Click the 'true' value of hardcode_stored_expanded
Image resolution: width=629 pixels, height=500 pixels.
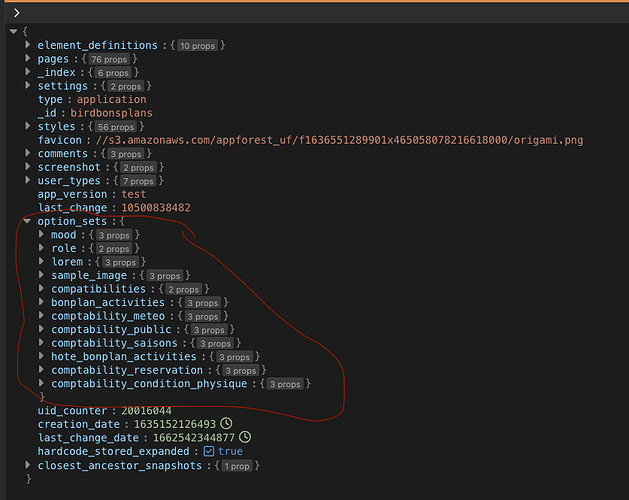pyautogui.click(x=230, y=451)
